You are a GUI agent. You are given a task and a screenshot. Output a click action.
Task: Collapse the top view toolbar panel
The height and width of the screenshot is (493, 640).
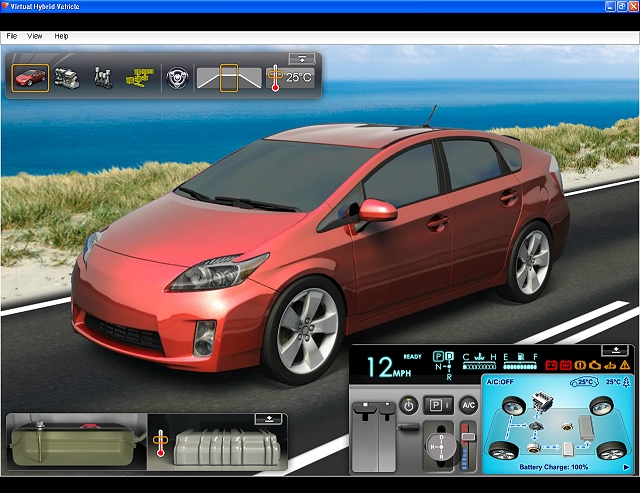[302, 59]
